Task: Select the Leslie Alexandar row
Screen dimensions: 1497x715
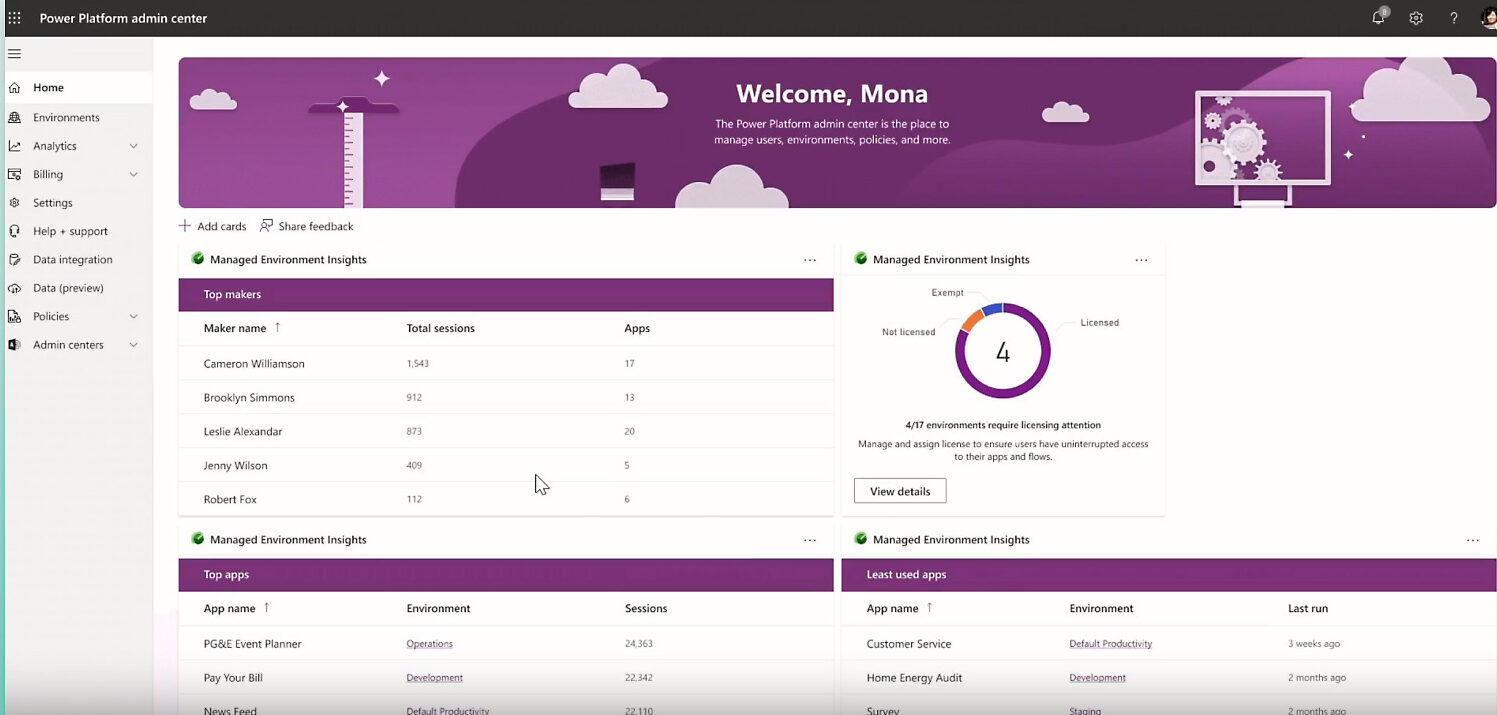Action: 506,432
